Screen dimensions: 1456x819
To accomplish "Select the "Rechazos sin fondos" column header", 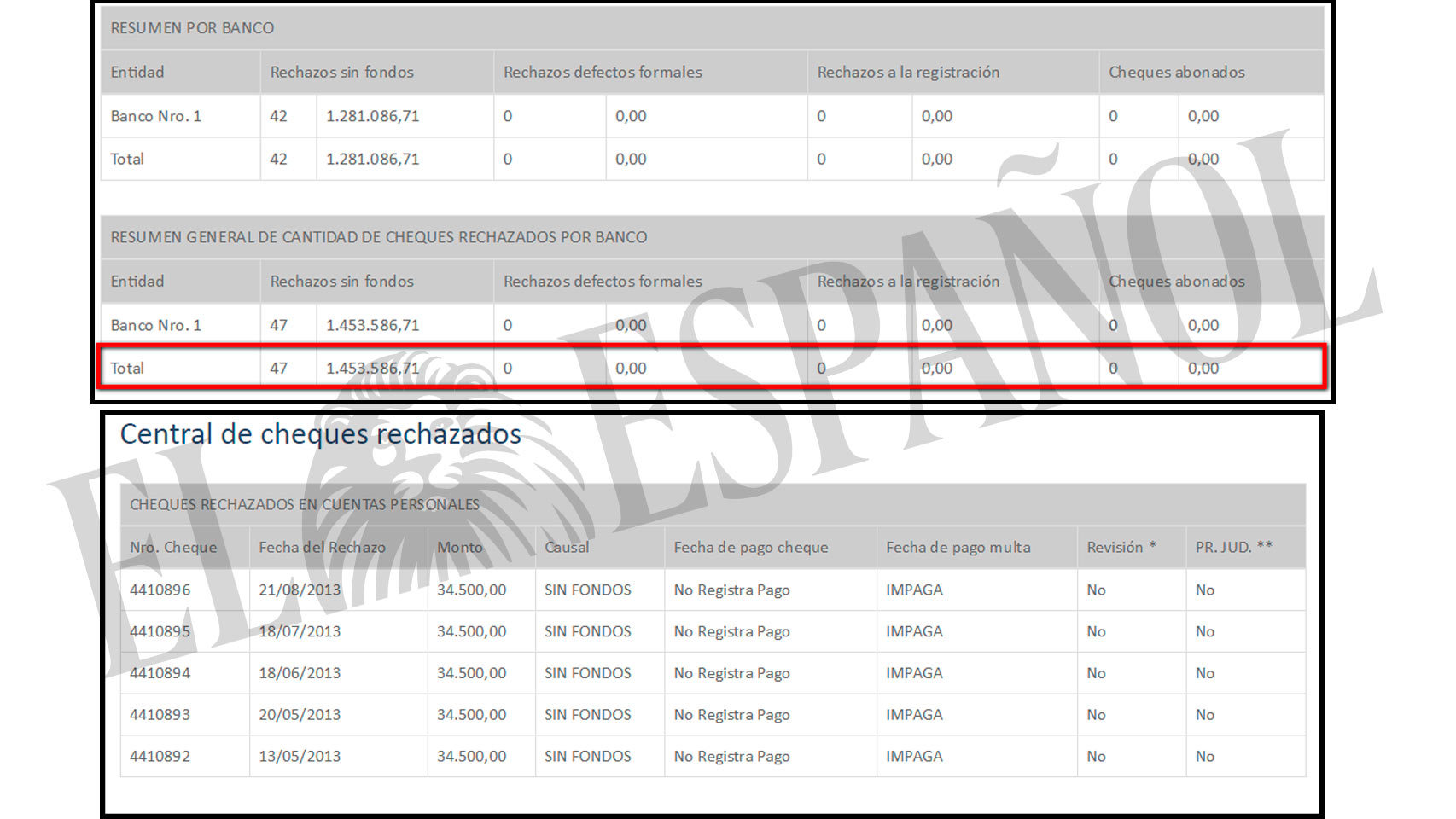I will click(341, 72).
